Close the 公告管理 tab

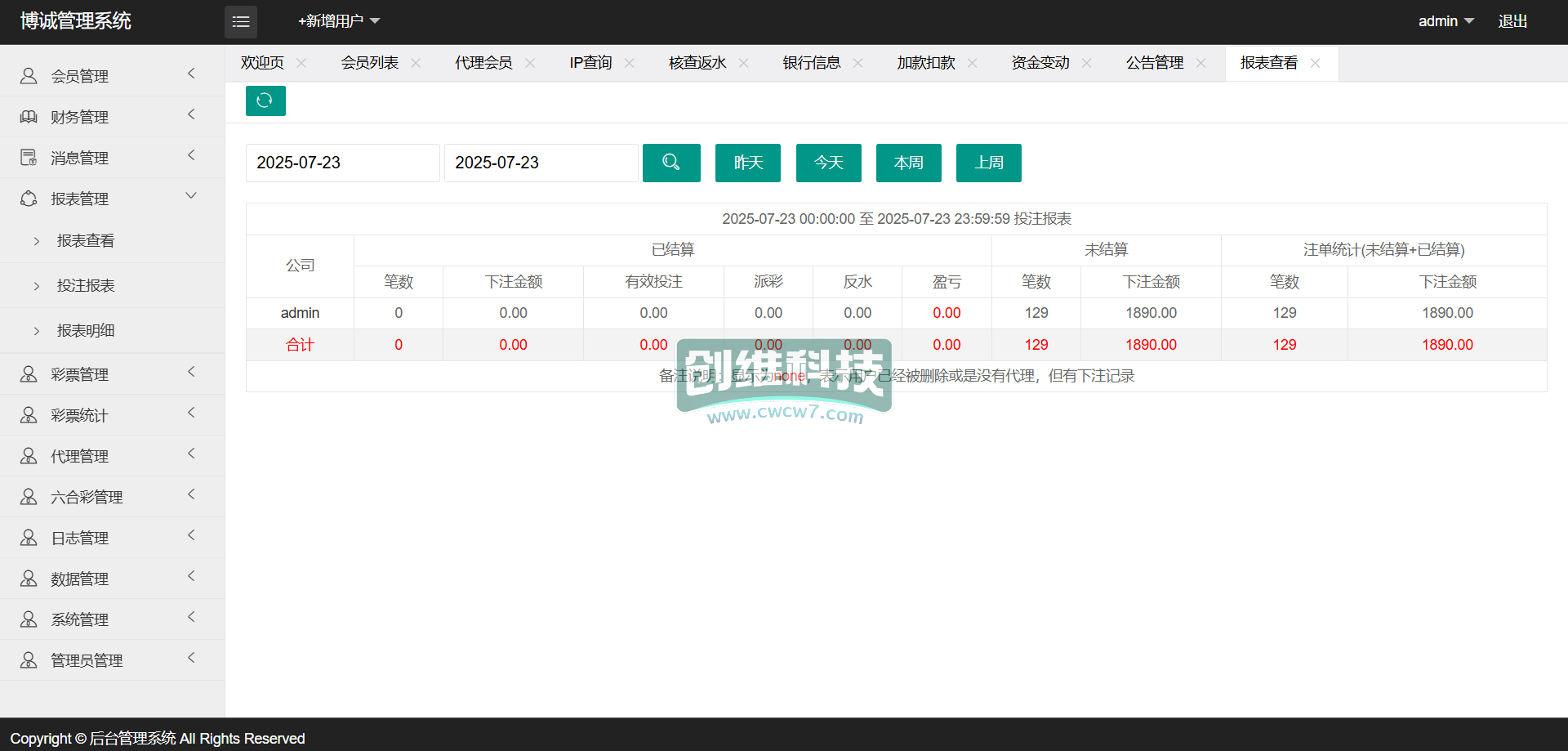point(1200,63)
